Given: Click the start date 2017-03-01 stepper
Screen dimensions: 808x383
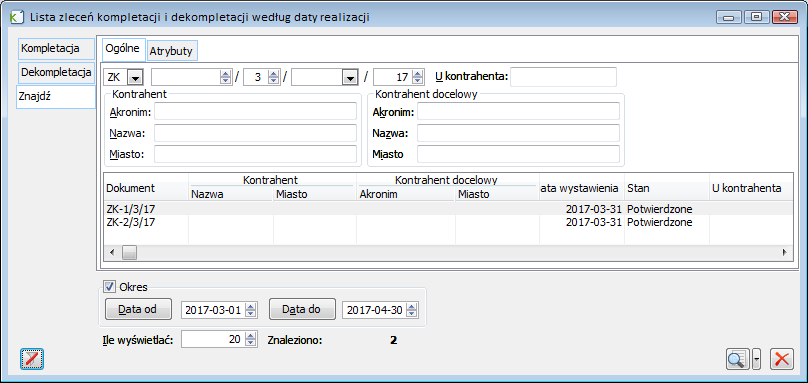Looking at the screenshot, I should 219,310.
